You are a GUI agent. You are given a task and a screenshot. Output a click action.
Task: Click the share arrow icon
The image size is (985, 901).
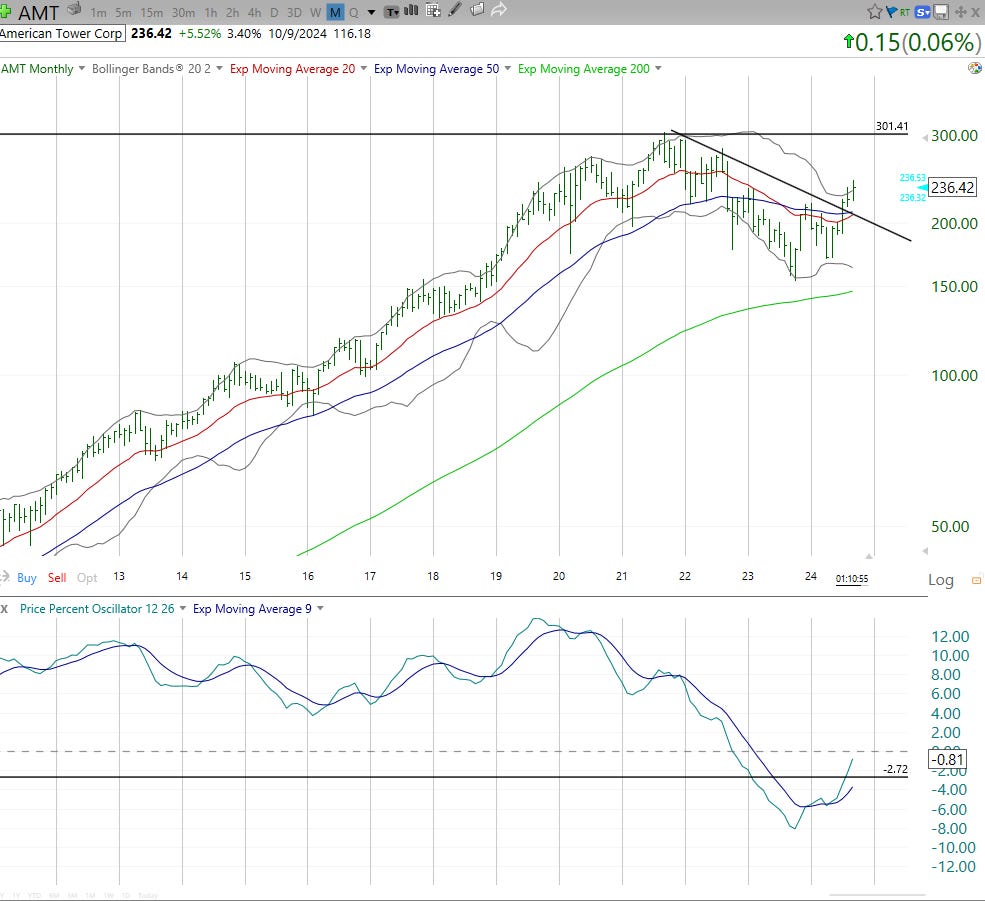[499, 9]
